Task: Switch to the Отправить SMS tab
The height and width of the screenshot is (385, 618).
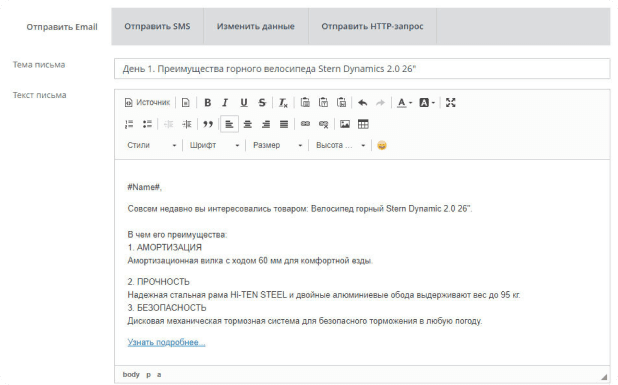Action: tap(157, 26)
